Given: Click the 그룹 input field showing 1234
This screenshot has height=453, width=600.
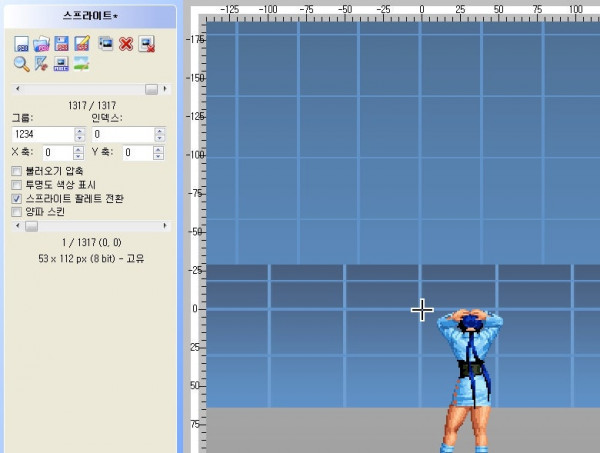Looking at the screenshot, I should coord(43,134).
